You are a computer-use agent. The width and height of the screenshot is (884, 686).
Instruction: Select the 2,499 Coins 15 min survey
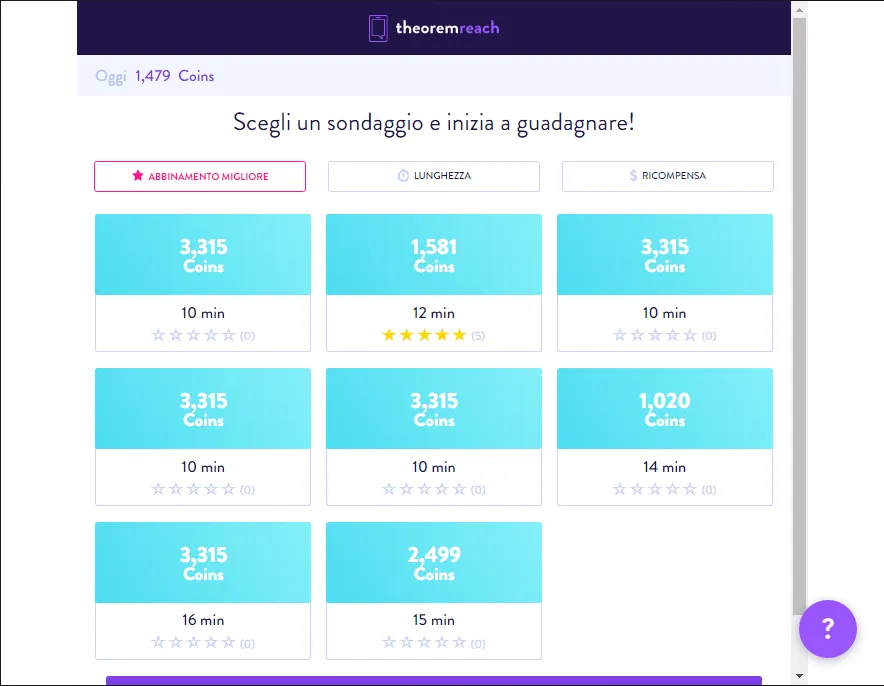434,590
